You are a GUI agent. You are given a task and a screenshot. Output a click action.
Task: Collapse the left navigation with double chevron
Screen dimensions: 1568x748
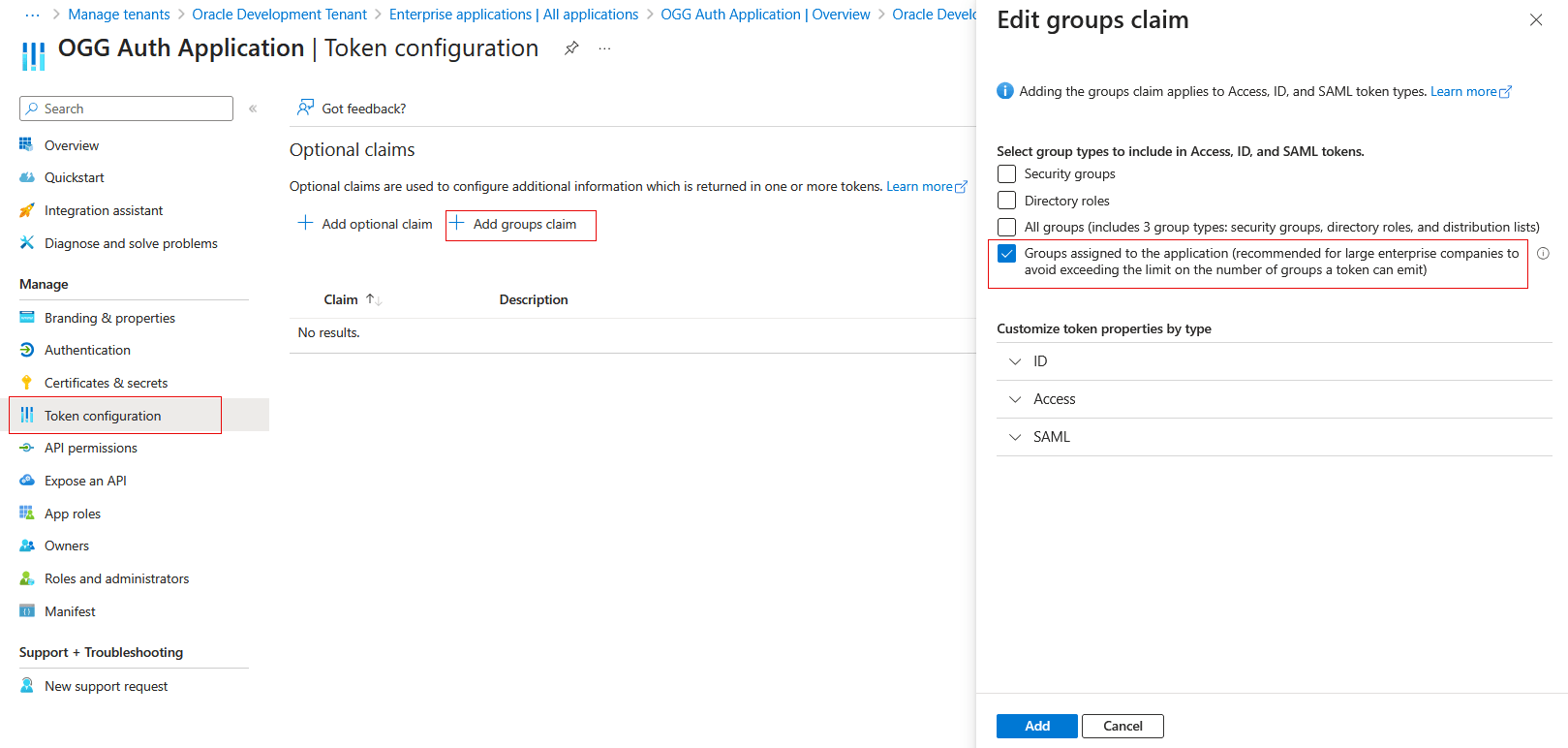click(253, 109)
